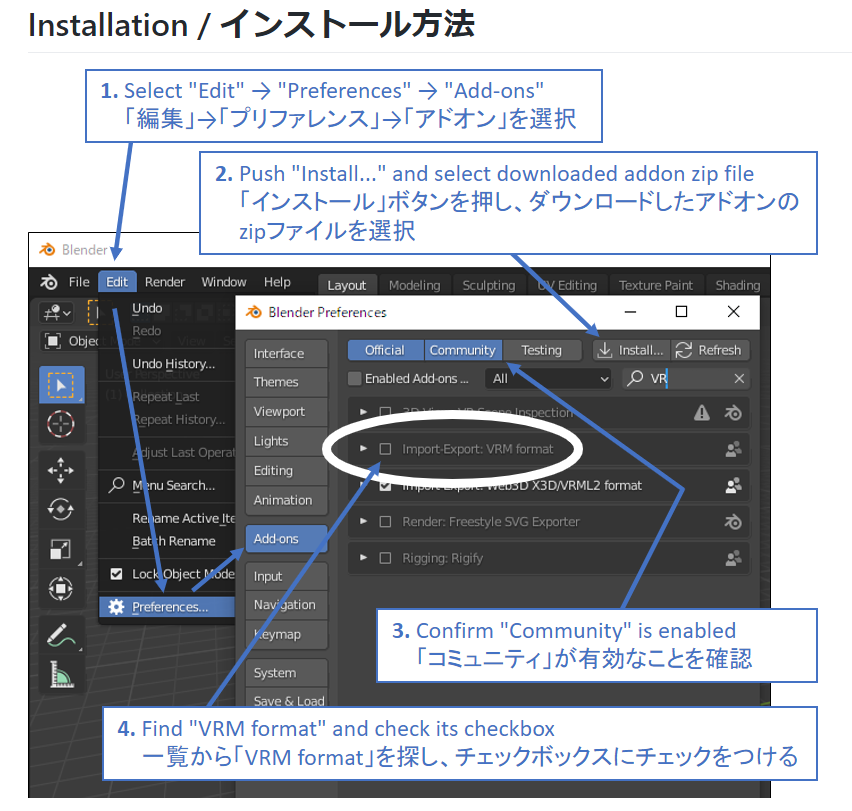Click the community icon on Web3D X3D row

coord(733,486)
